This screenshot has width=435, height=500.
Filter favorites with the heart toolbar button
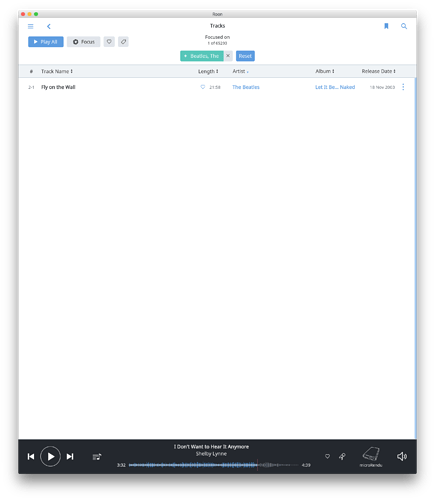pos(109,42)
